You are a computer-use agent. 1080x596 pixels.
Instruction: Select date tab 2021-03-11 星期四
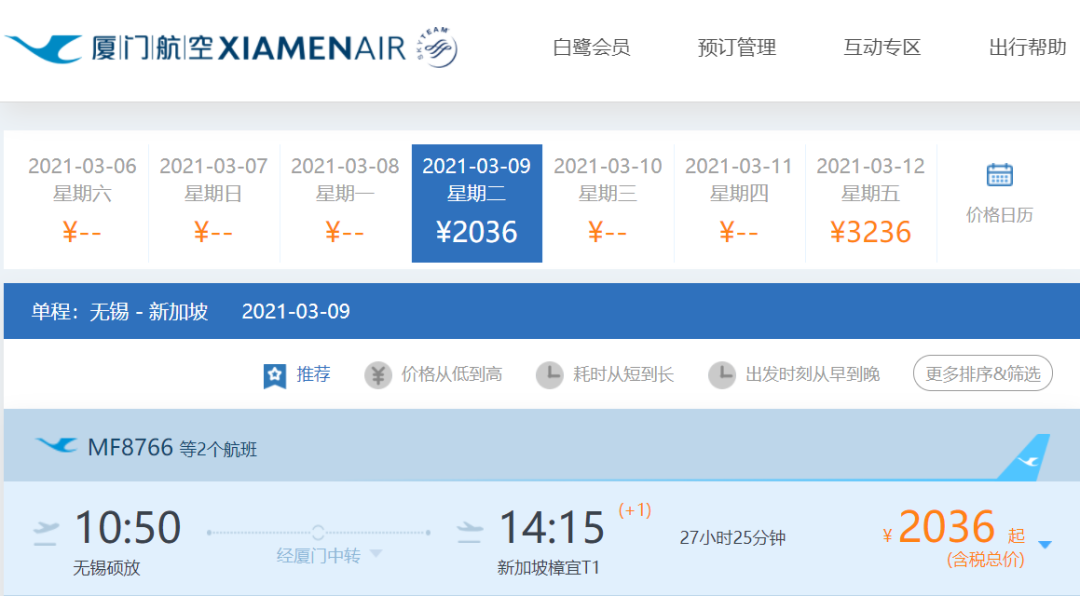click(739, 203)
